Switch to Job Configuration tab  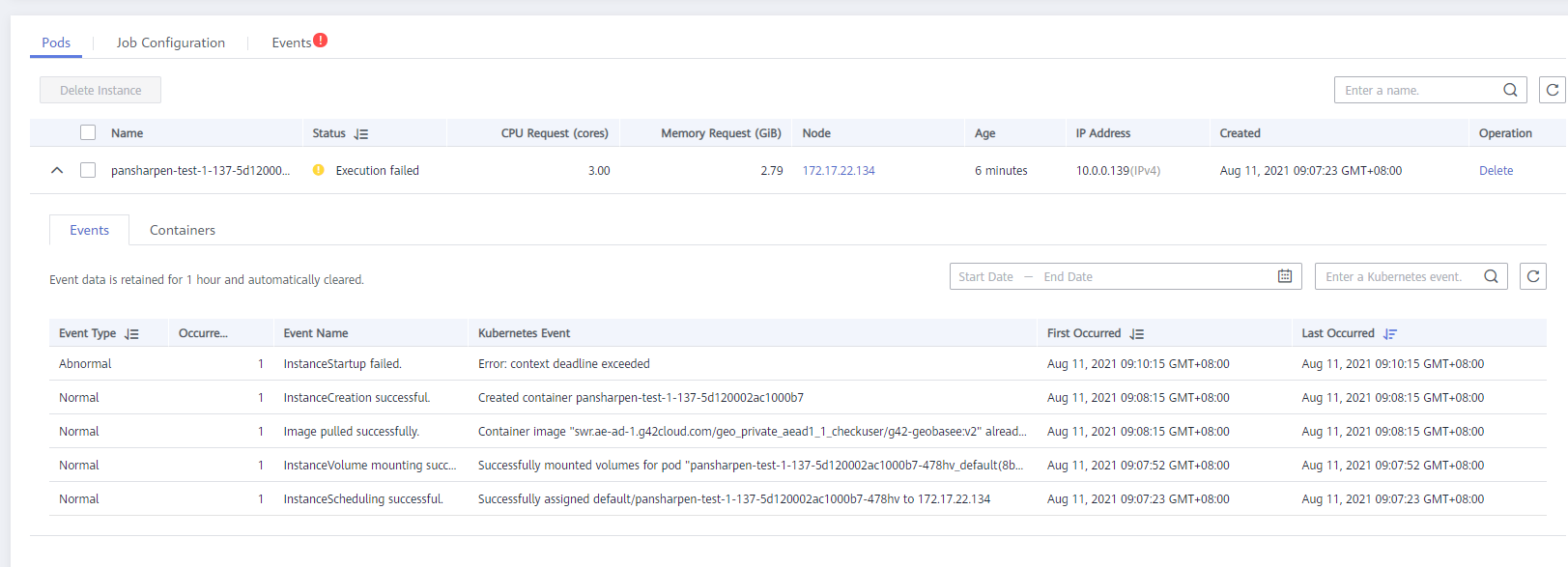(170, 43)
